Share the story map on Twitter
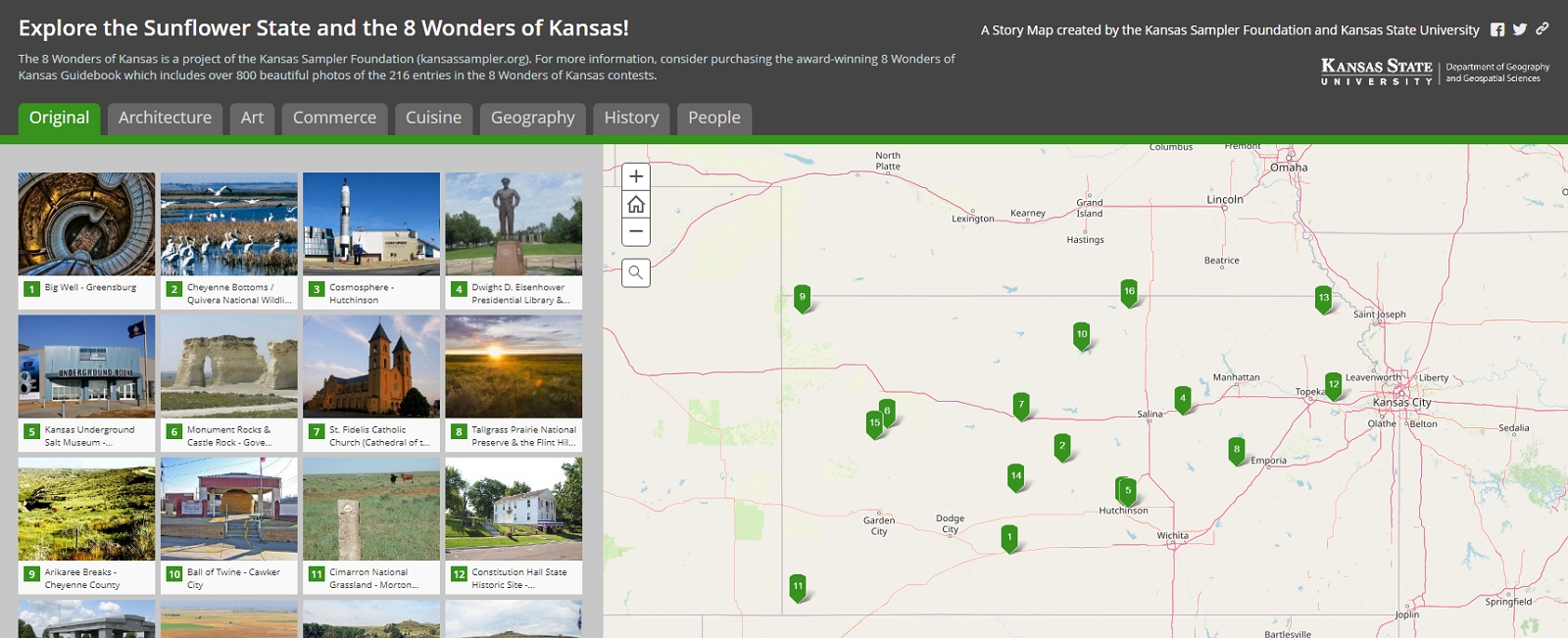This screenshot has height=638, width=1568. click(1520, 29)
